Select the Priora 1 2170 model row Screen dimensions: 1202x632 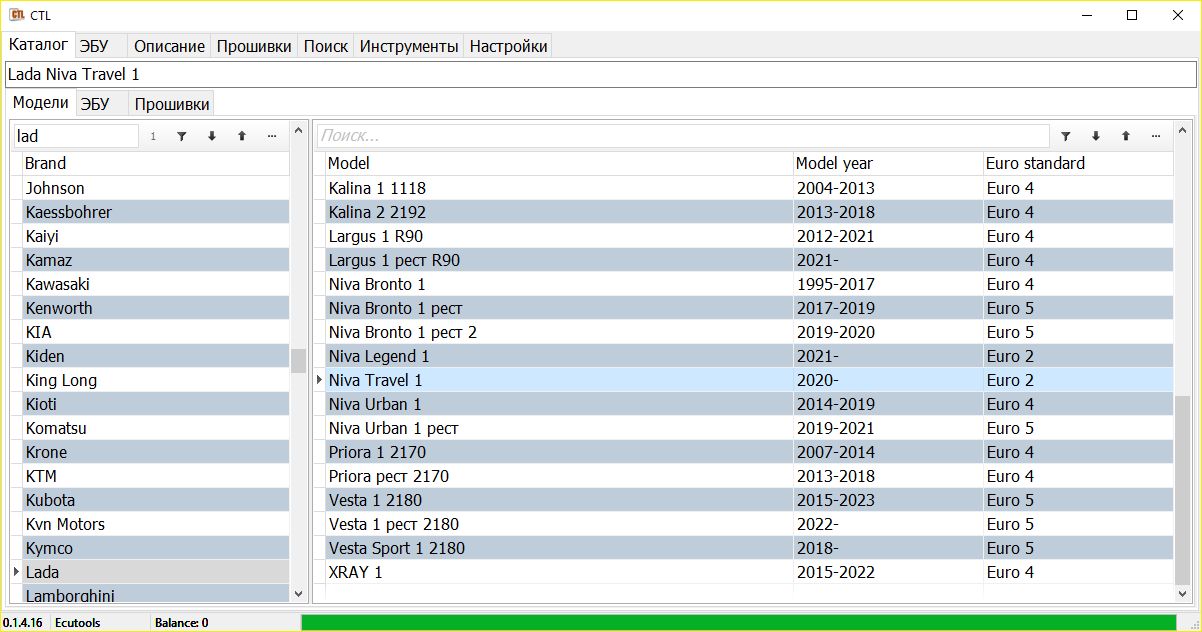(749, 452)
